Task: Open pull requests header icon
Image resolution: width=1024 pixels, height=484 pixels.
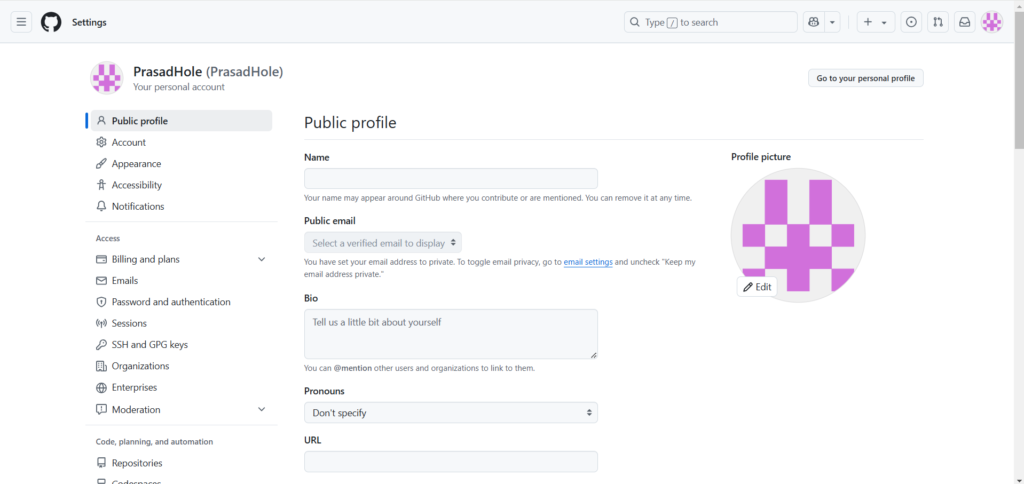Action: pyautogui.click(x=938, y=22)
